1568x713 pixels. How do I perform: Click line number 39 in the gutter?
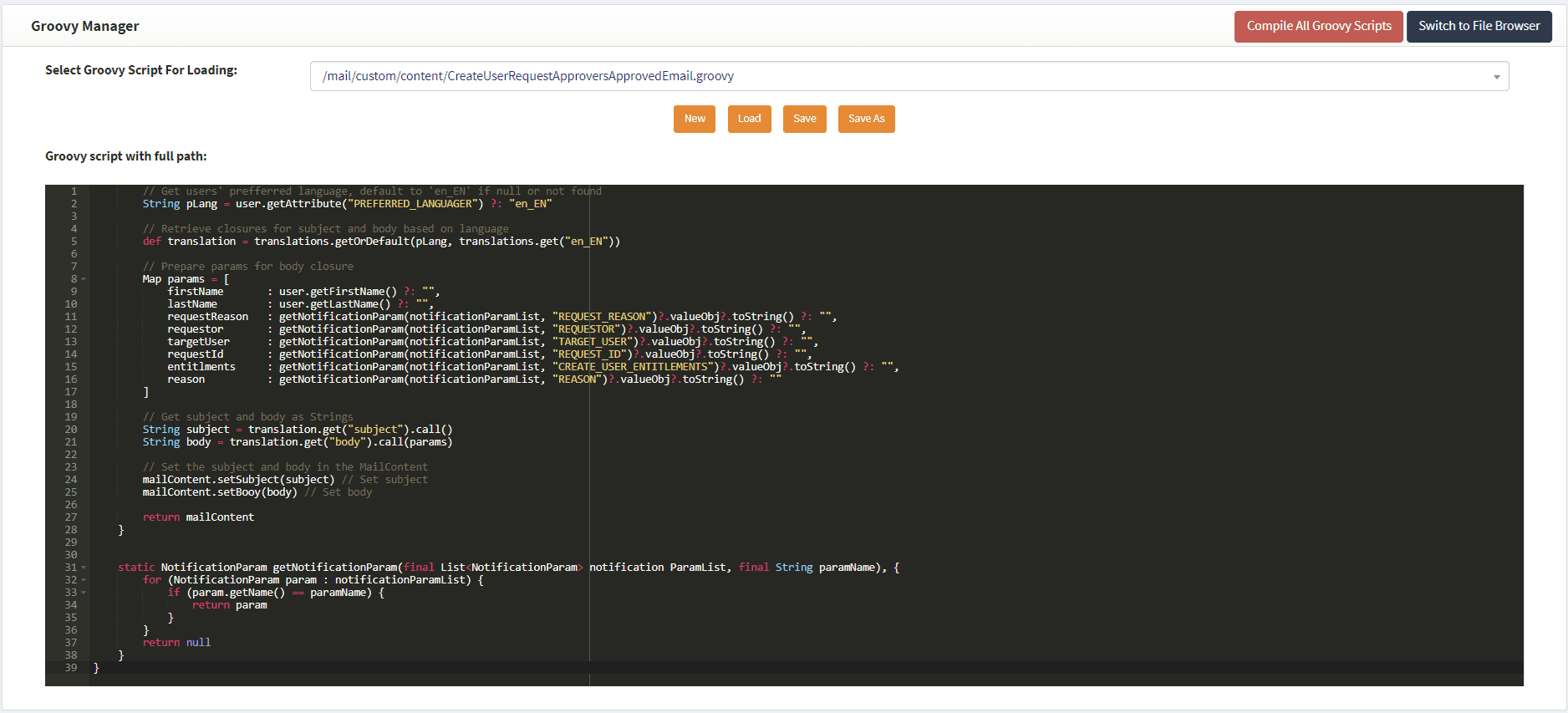[71, 668]
